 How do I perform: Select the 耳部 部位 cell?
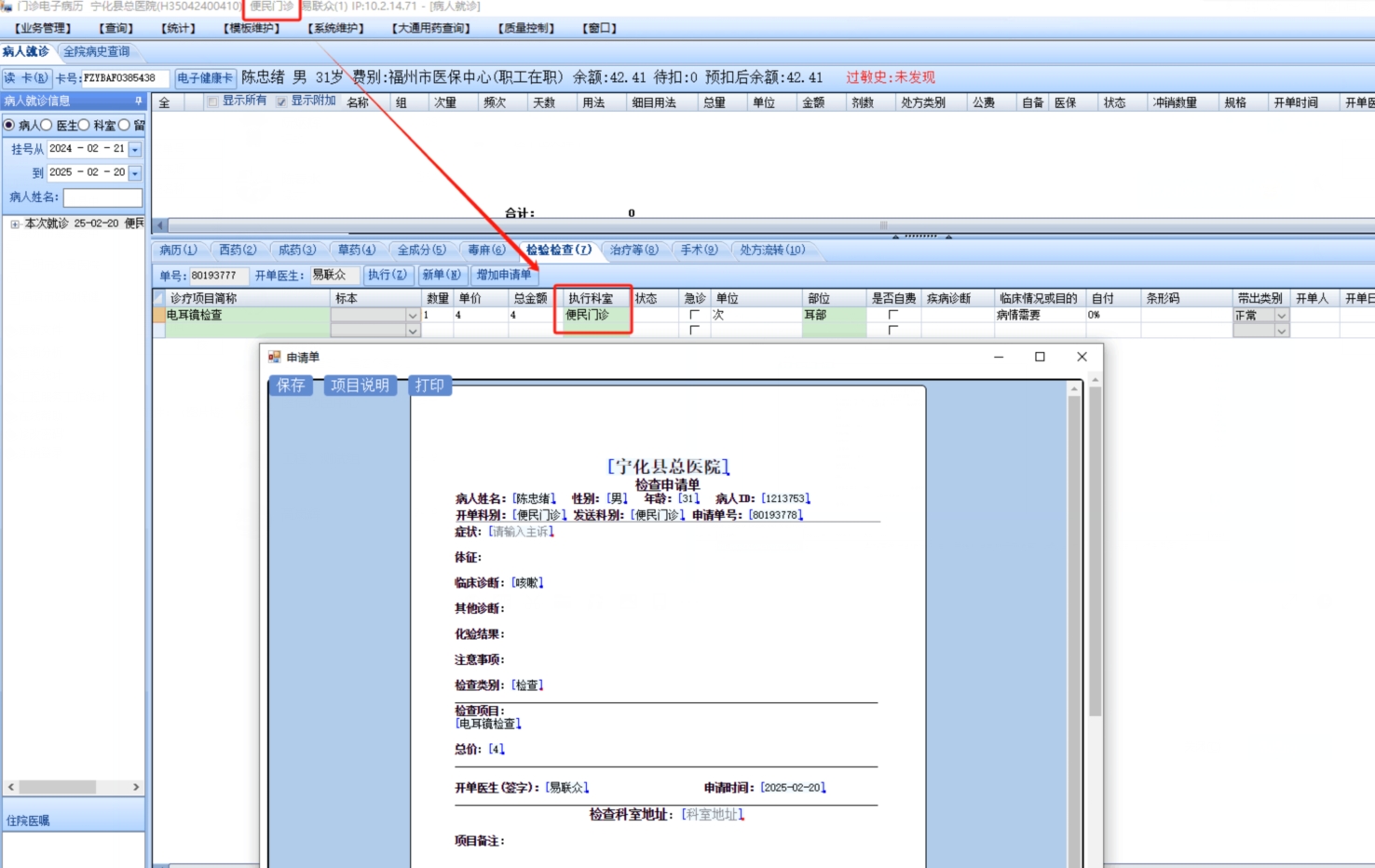(x=835, y=315)
